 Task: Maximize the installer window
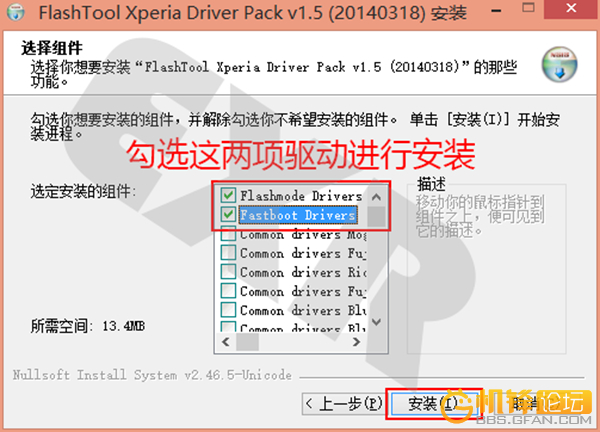[x=528, y=8]
